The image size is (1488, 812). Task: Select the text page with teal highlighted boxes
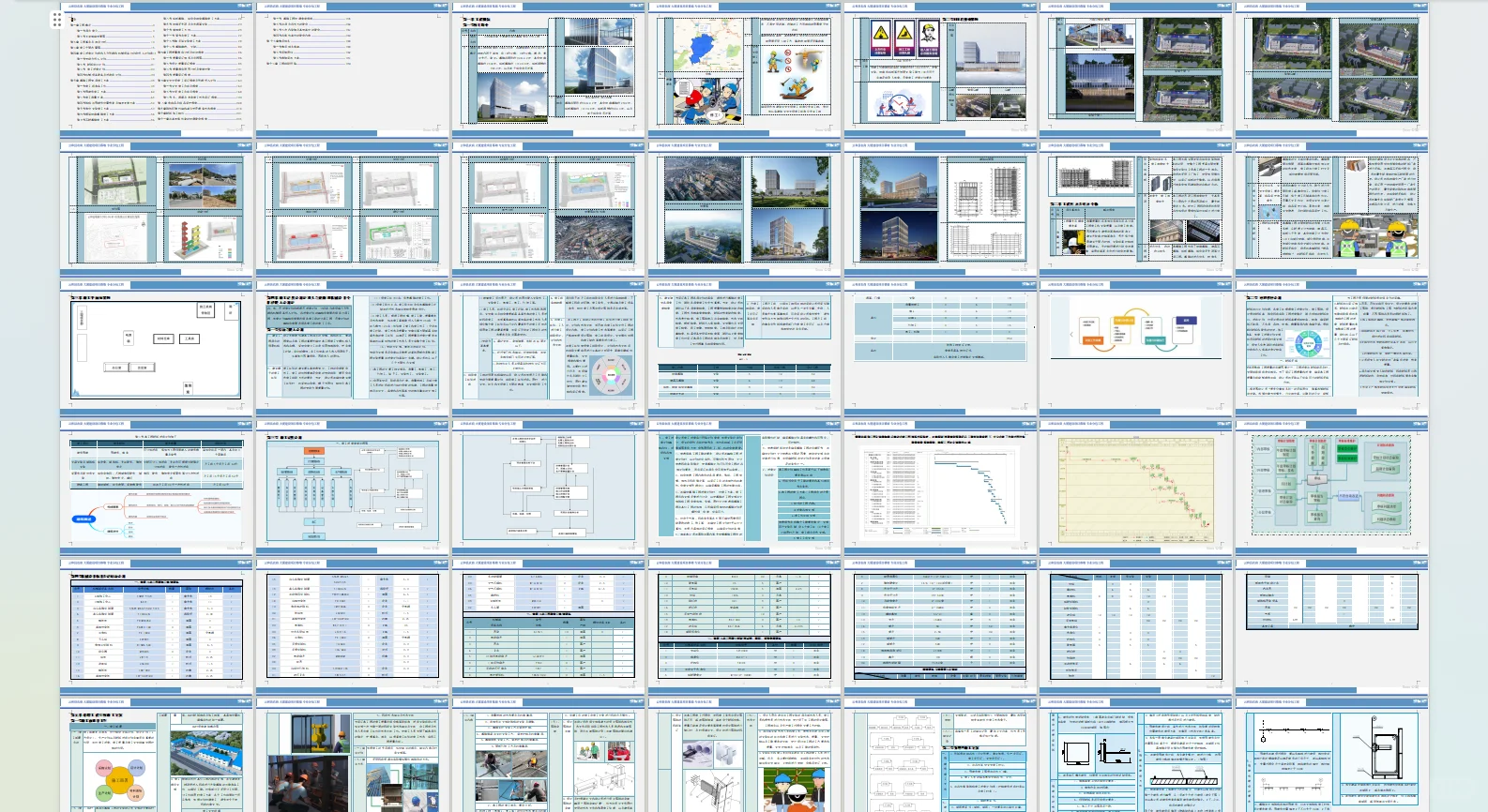point(745,487)
